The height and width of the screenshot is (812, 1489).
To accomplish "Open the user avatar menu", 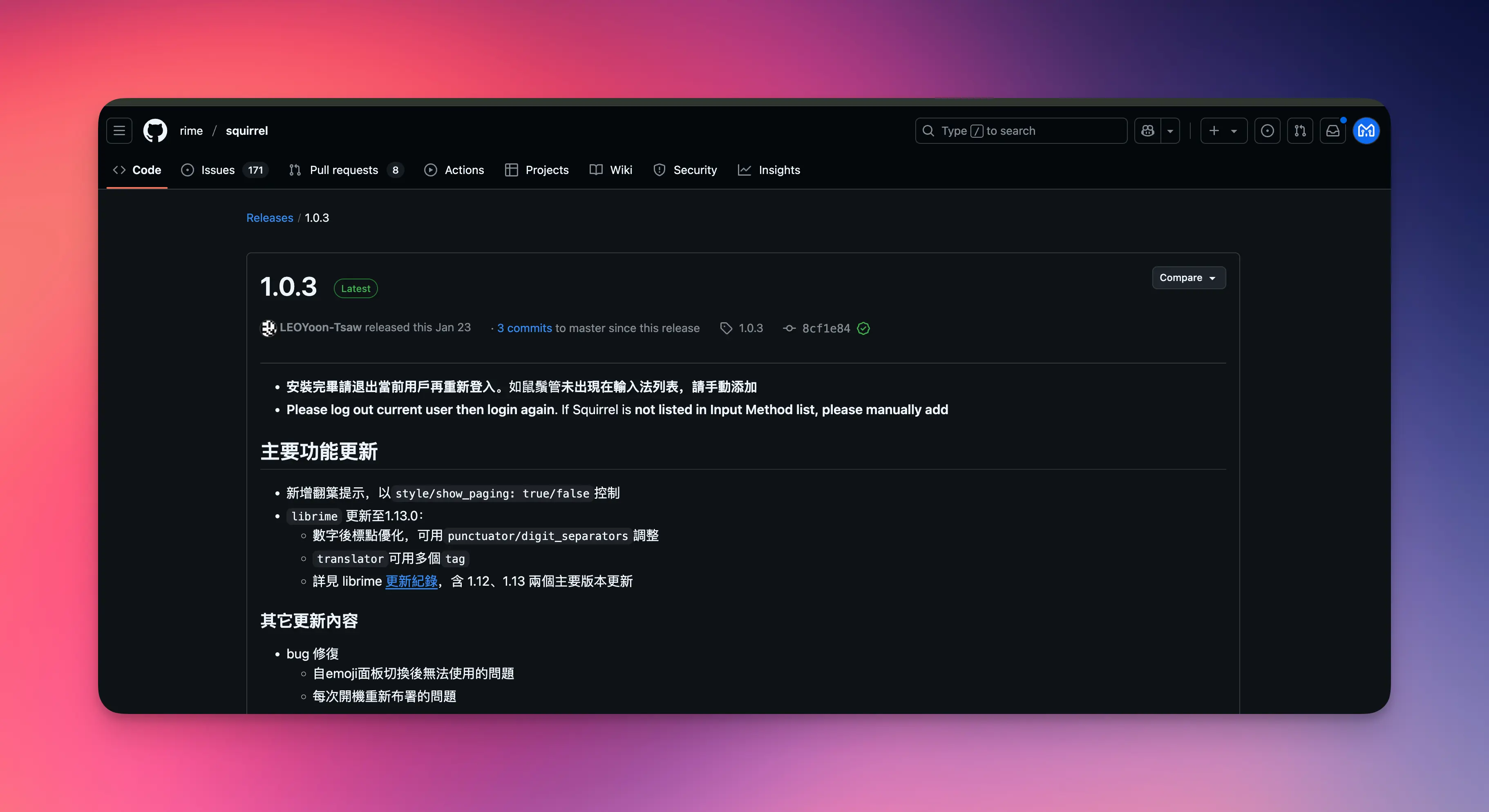I will pyautogui.click(x=1366, y=131).
